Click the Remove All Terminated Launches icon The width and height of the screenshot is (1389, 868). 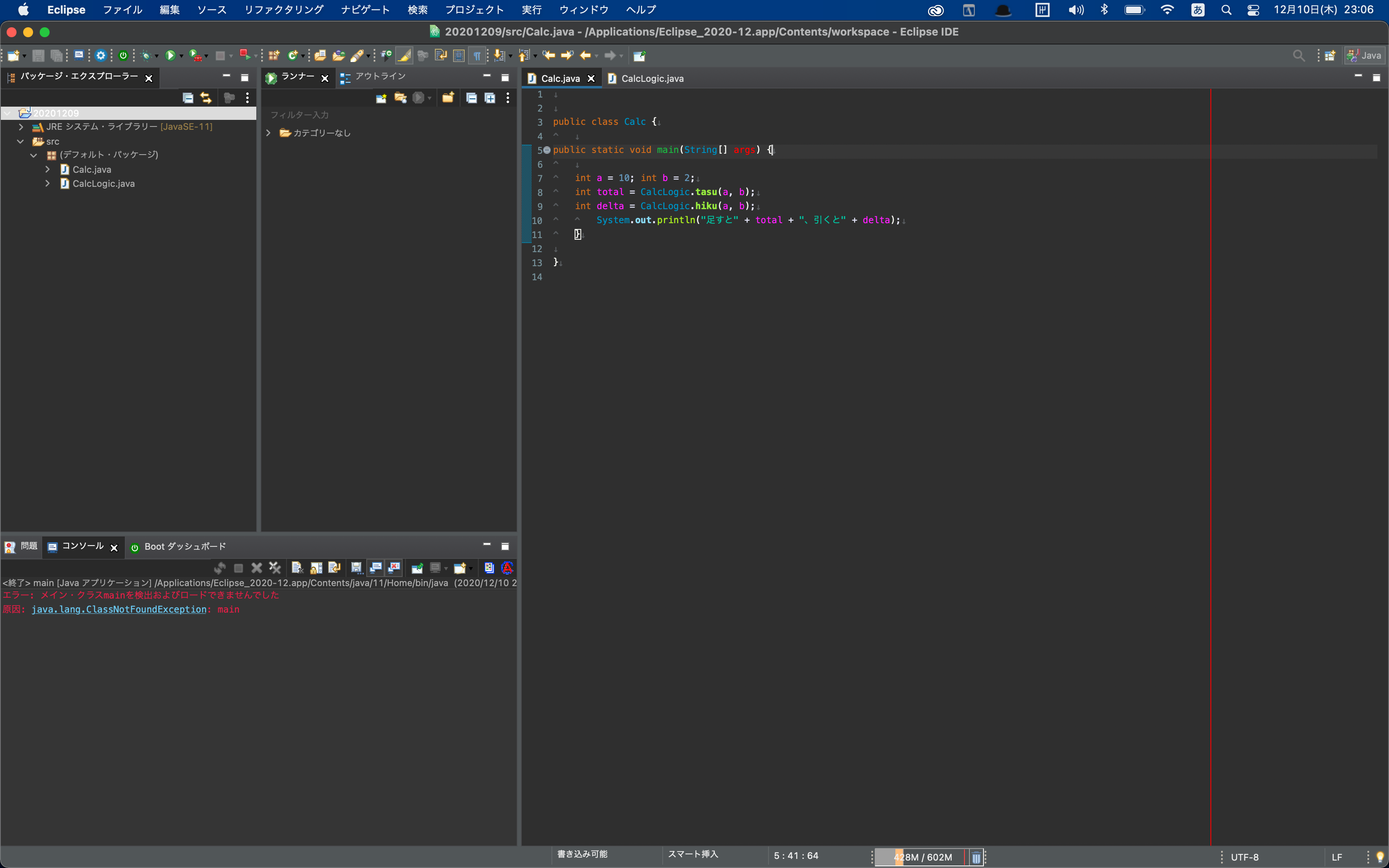(x=275, y=568)
